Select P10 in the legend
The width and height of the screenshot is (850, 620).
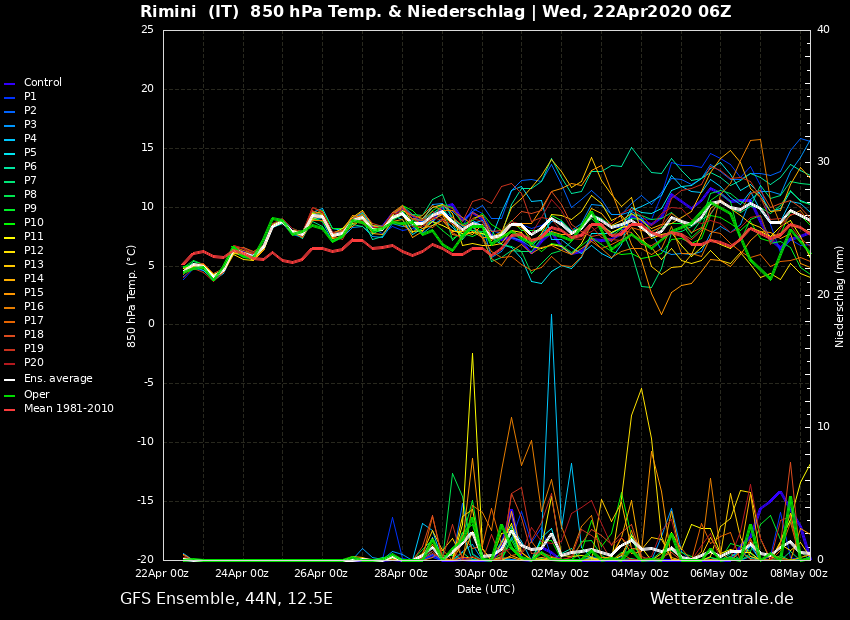(33, 223)
